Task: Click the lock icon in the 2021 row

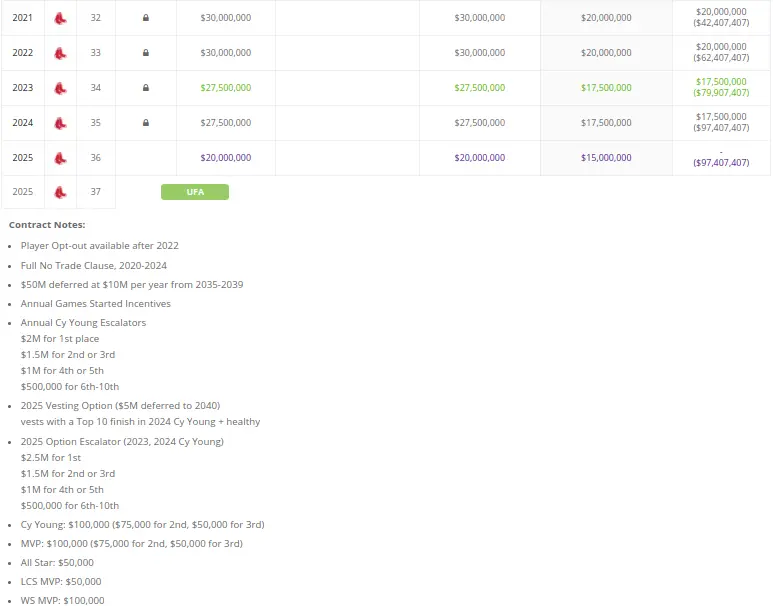Action: click(146, 18)
